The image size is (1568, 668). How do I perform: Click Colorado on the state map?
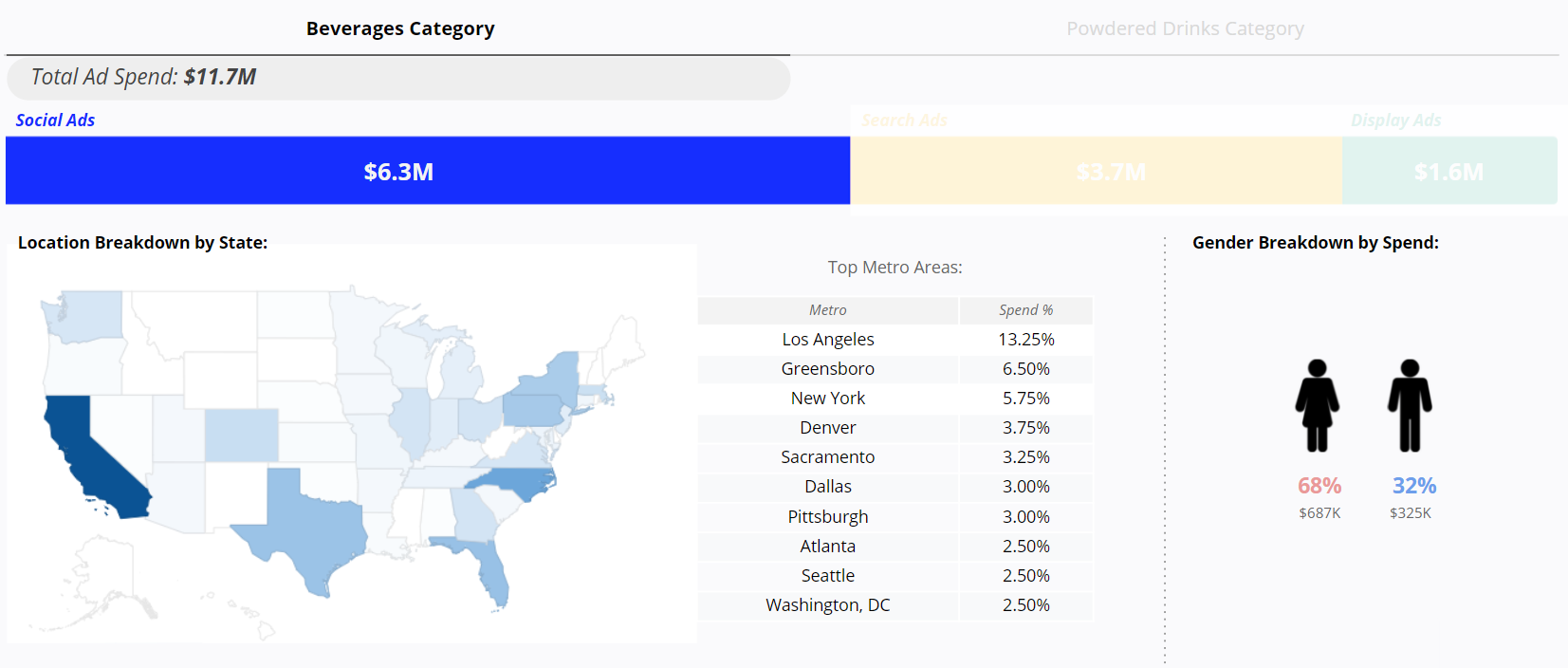coord(242,435)
